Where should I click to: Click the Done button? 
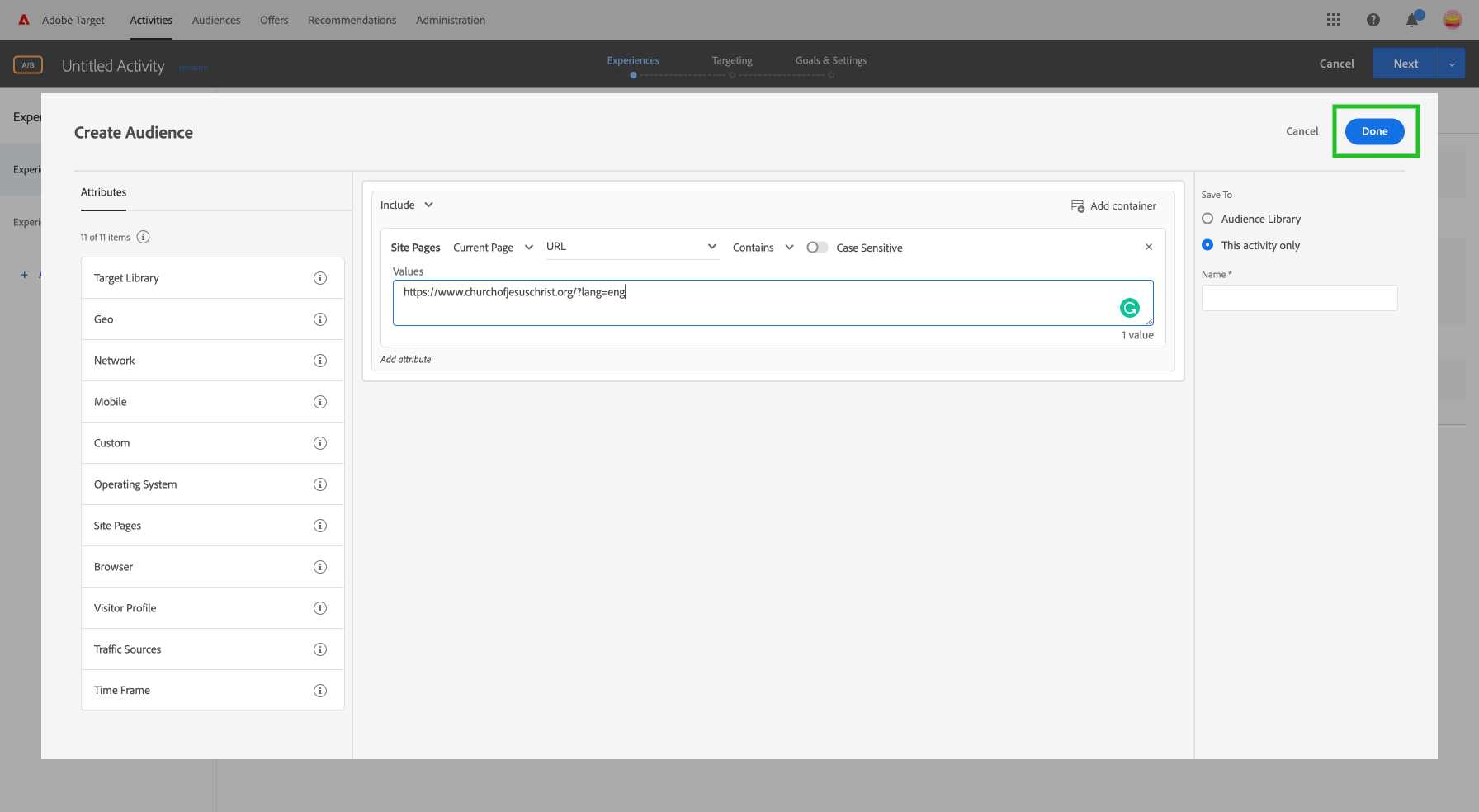pos(1374,130)
